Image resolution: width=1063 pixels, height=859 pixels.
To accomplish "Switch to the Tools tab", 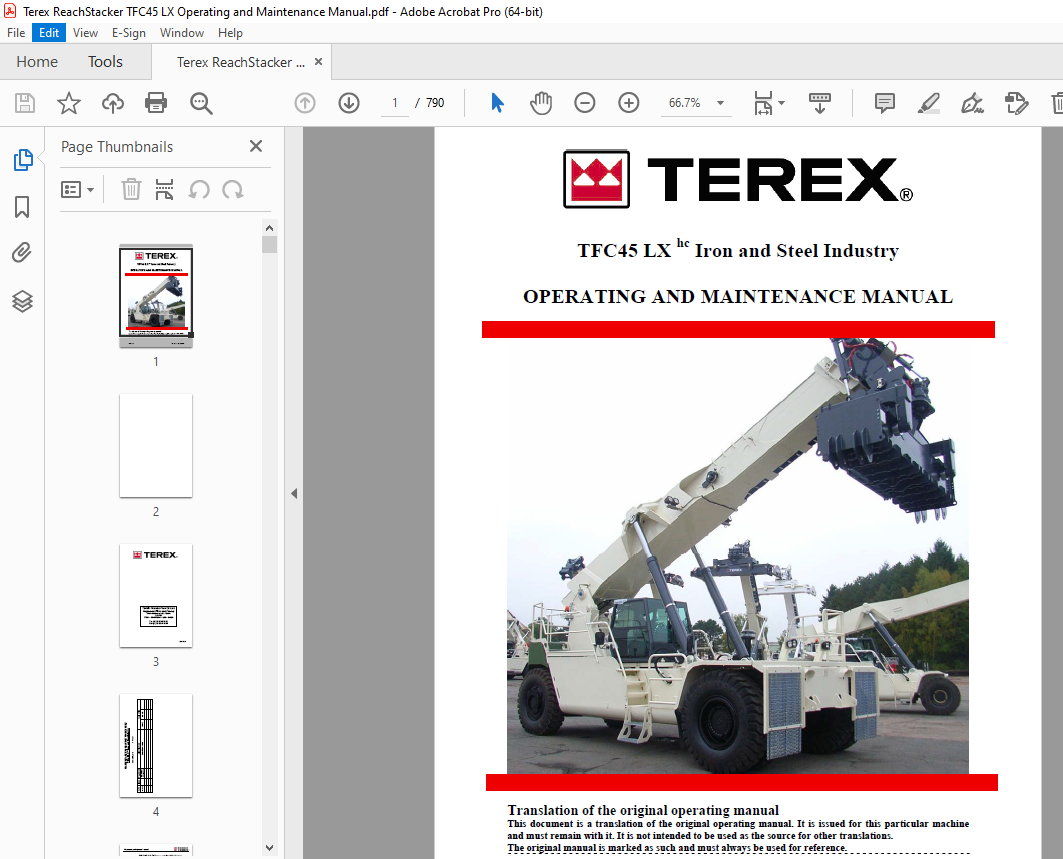I will 105,62.
